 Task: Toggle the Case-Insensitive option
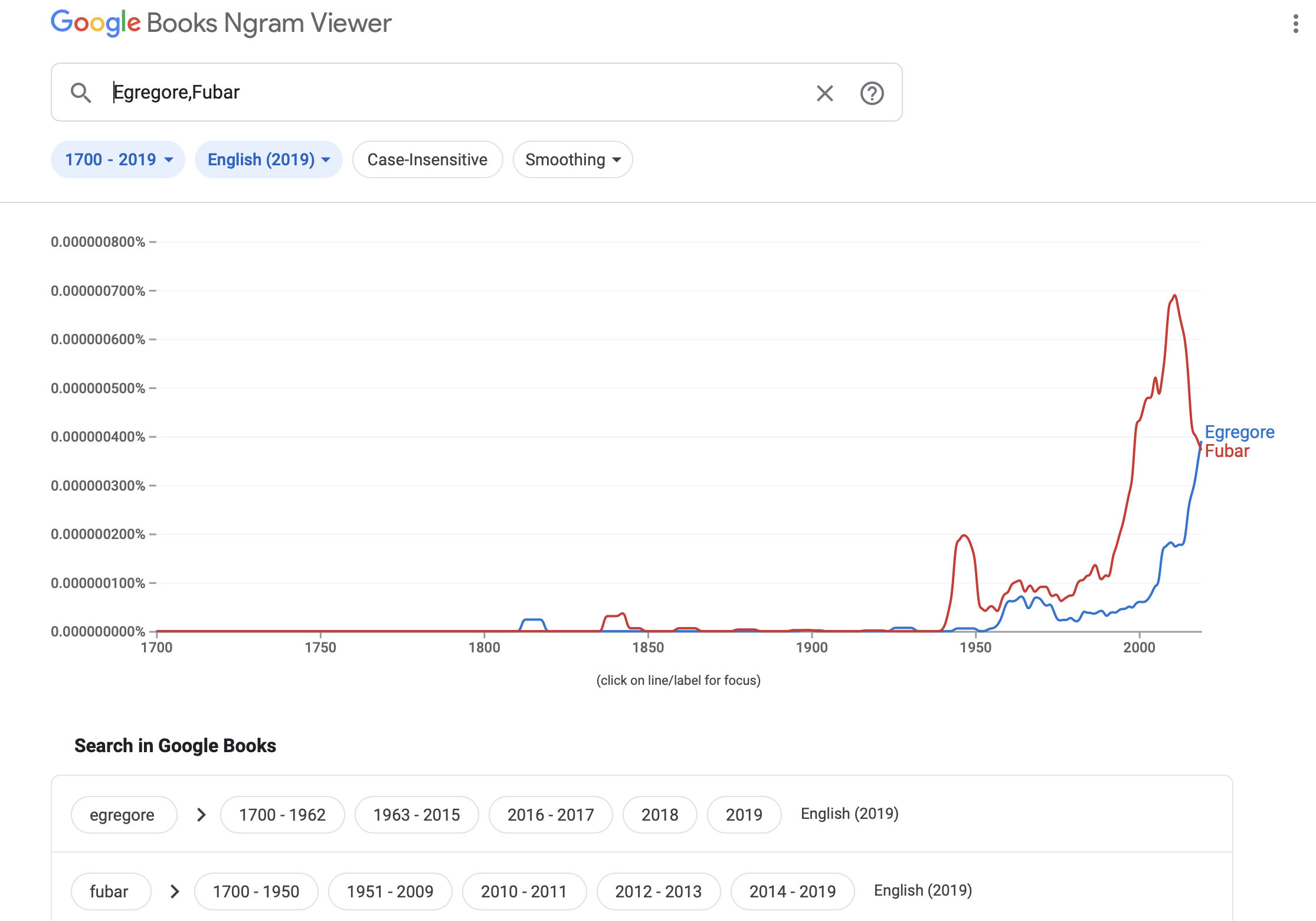point(427,159)
